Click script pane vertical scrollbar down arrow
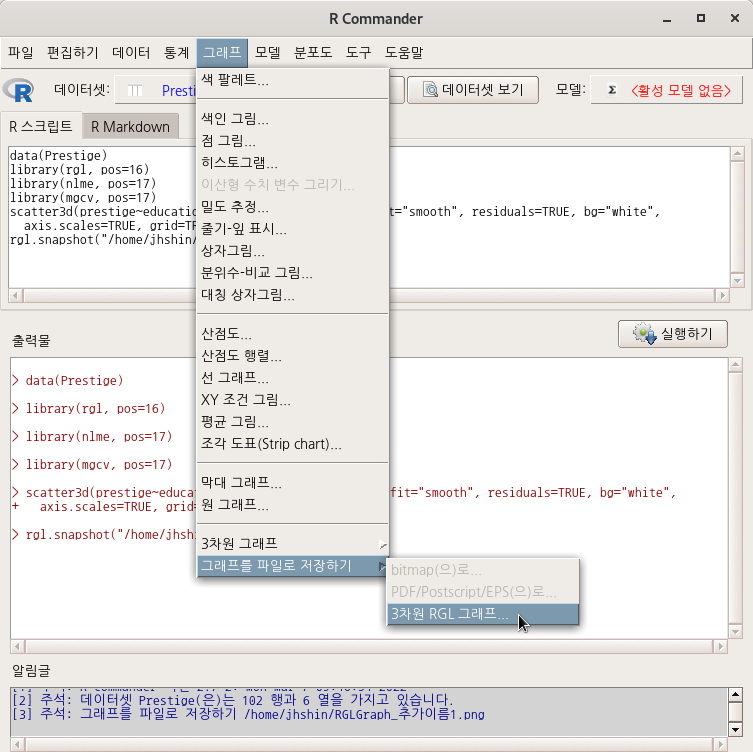The image size is (753, 752). pyautogui.click(x=737, y=280)
